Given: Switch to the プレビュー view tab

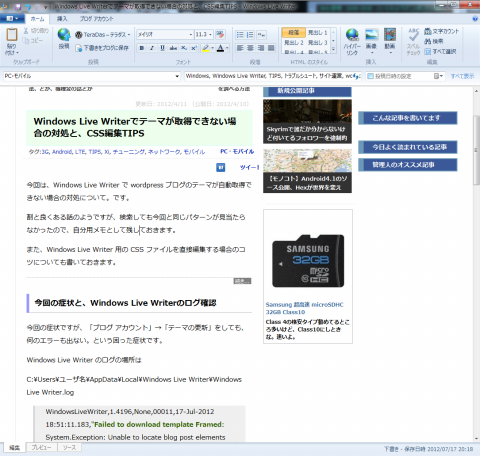Looking at the screenshot, I should pyautogui.click(x=41, y=447).
